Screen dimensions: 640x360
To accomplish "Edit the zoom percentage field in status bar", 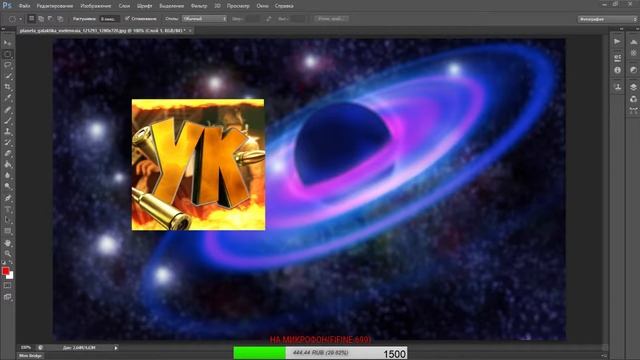I will (x=26, y=348).
